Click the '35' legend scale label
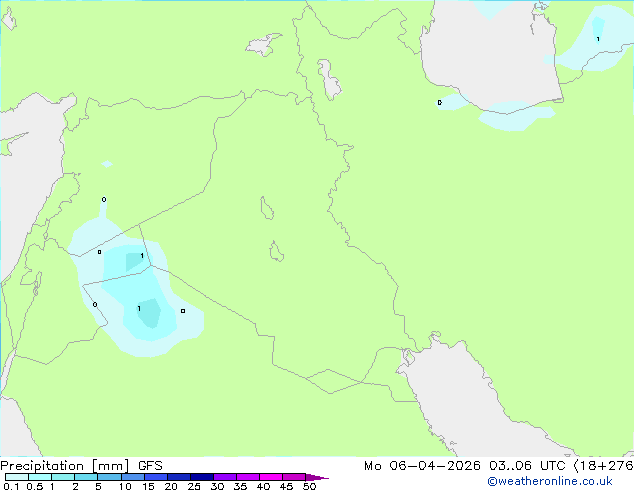Image resolution: width=634 pixels, height=490 pixels. click(x=240, y=486)
